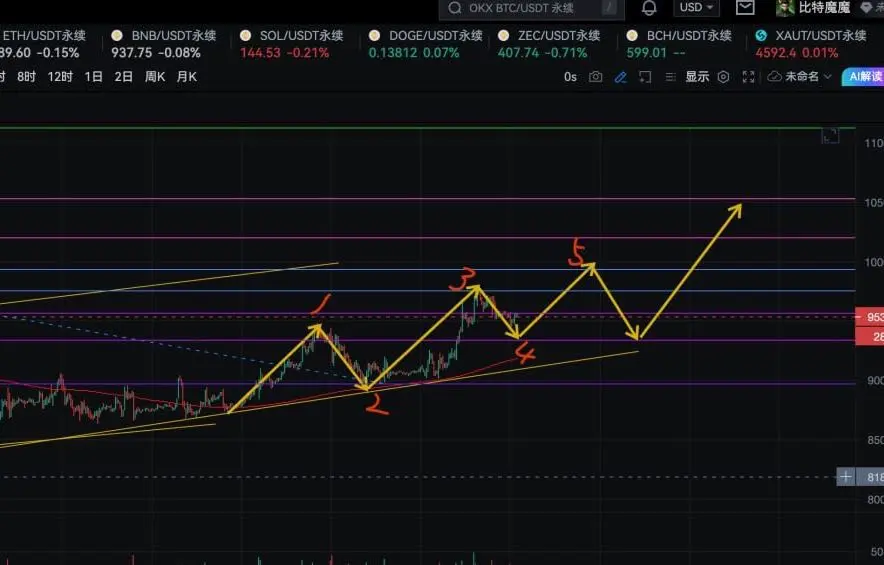The height and width of the screenshot is (565, 884).
Task: Click BNB price 937.75
Action: tap(131, 53)
